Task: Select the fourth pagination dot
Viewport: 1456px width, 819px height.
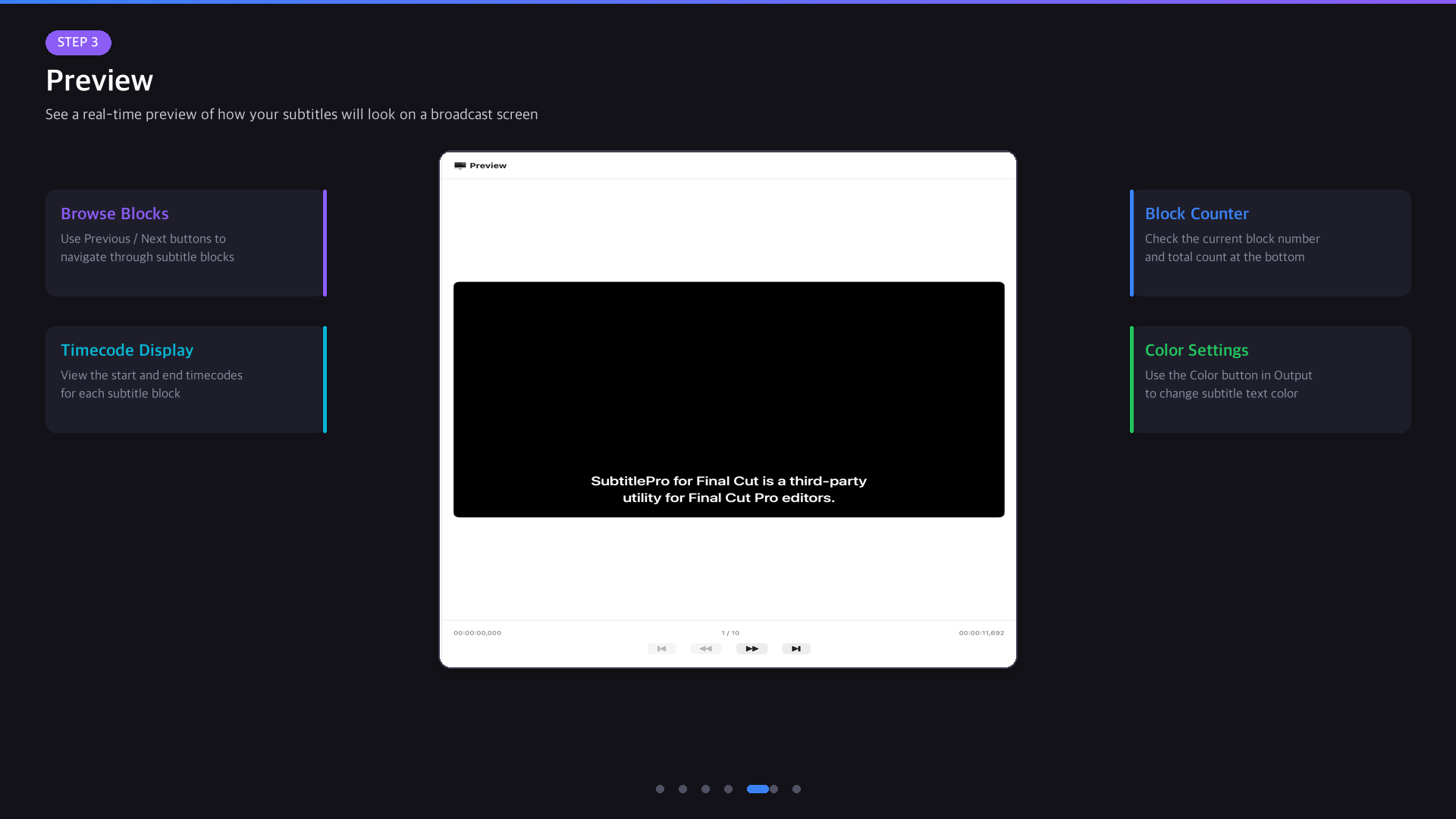Action: pyautogui.click(x=728, y=789)
